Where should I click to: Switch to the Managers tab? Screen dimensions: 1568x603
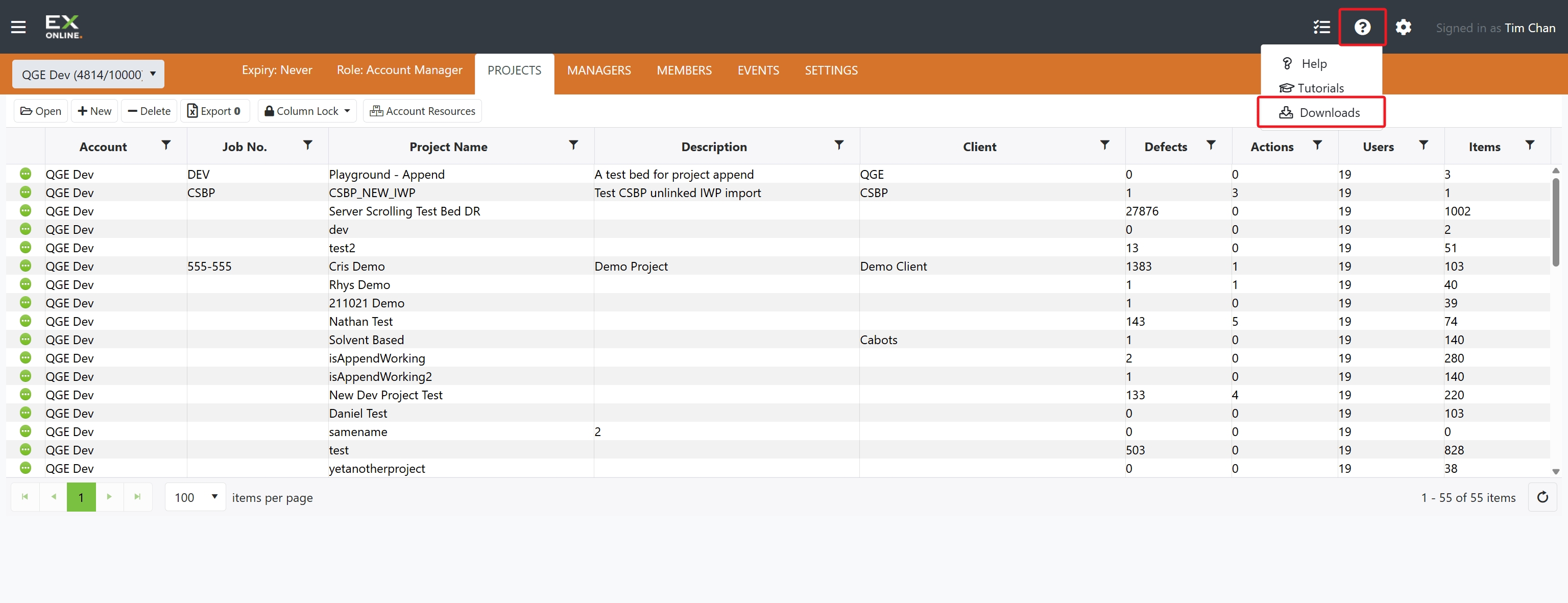pyautogui.click(x=599, y=70)
